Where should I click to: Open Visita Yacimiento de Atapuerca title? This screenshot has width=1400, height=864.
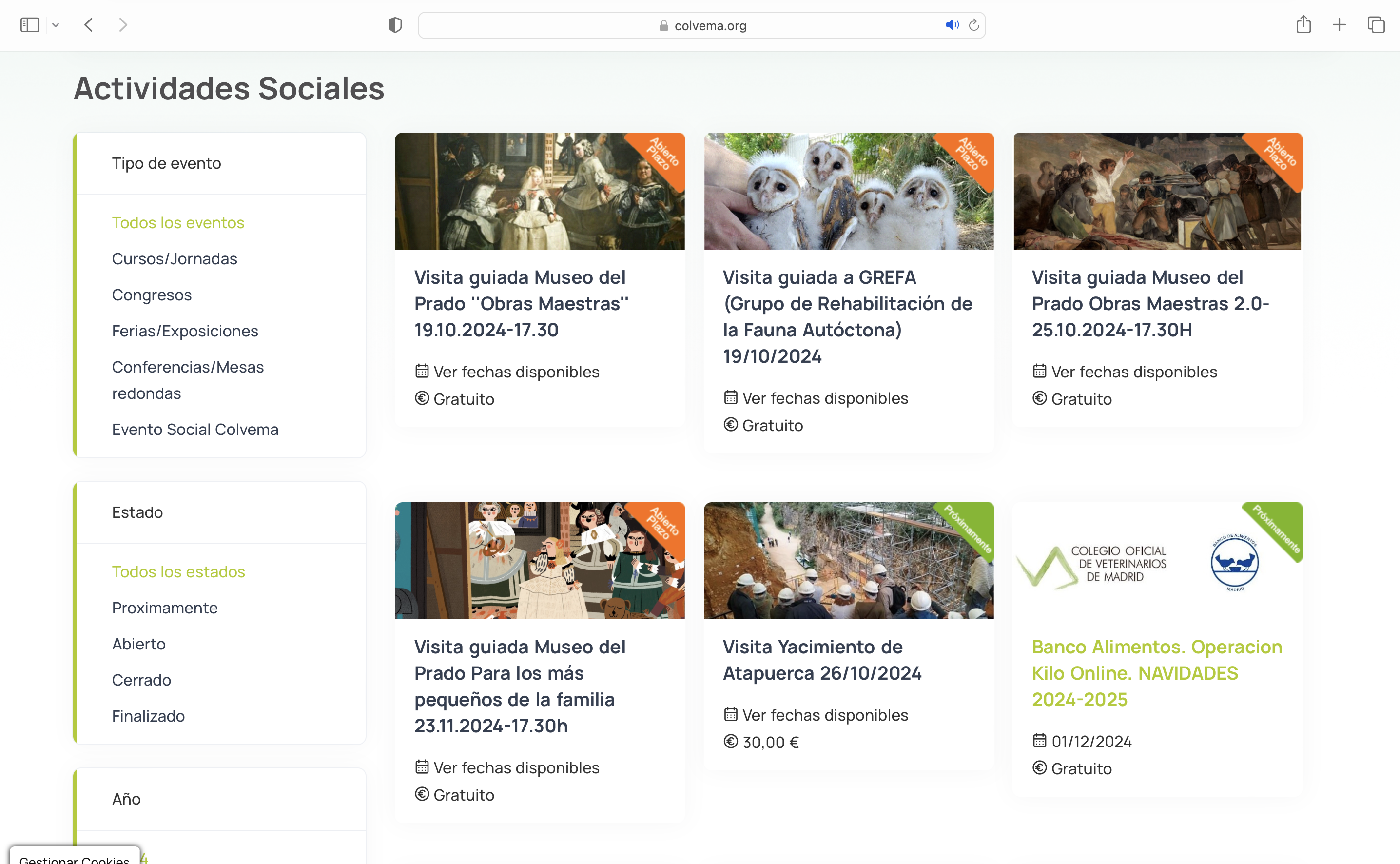point(822,660)
